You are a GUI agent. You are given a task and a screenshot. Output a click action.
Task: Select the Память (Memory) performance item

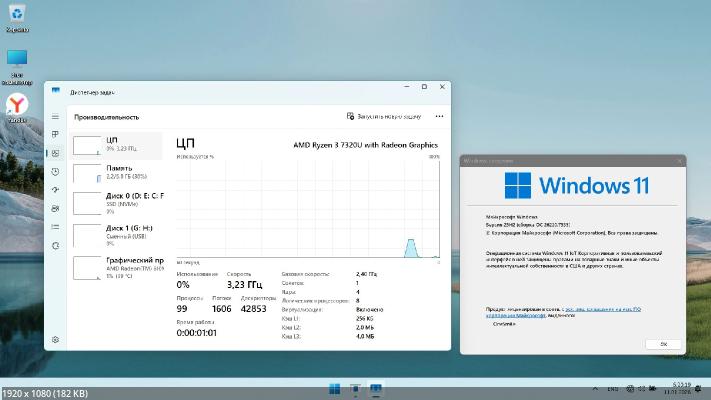coord(118,173)
